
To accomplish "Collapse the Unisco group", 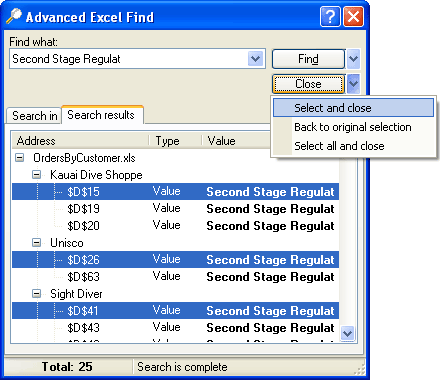I will pyautogui.click(x=36, y=243).
